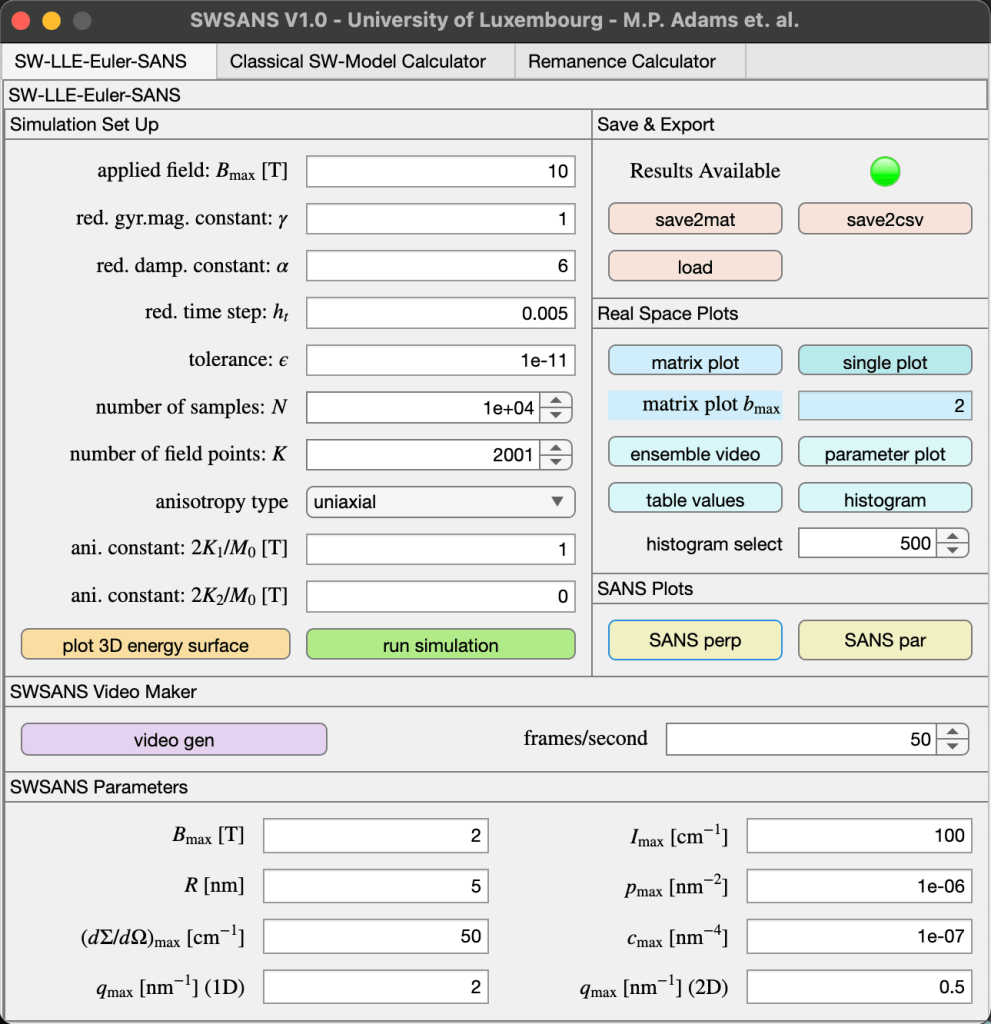Start video gen in Video Maker

(x=174, y=740)
